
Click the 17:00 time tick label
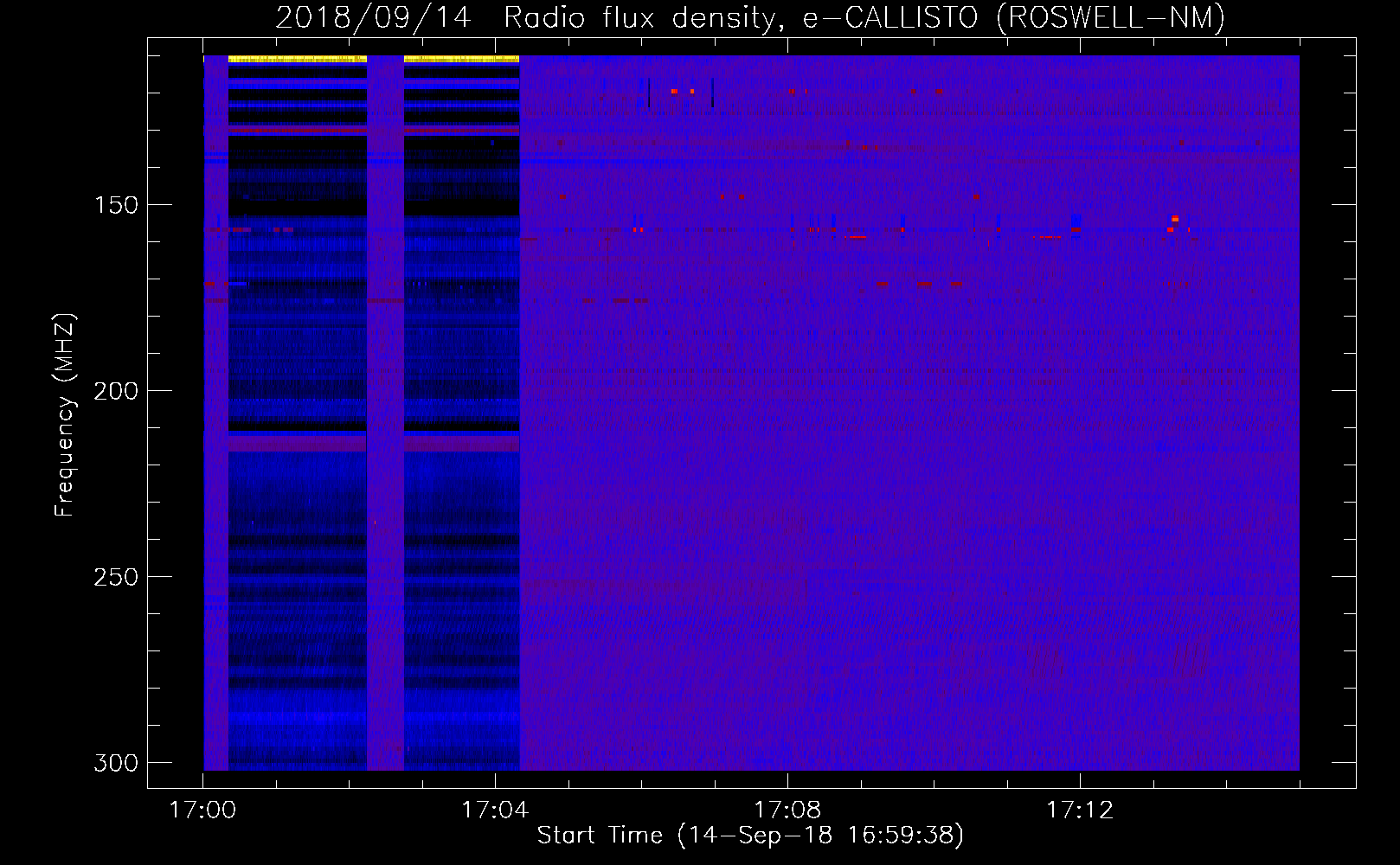pyautogui.click(x=202, y=811)
